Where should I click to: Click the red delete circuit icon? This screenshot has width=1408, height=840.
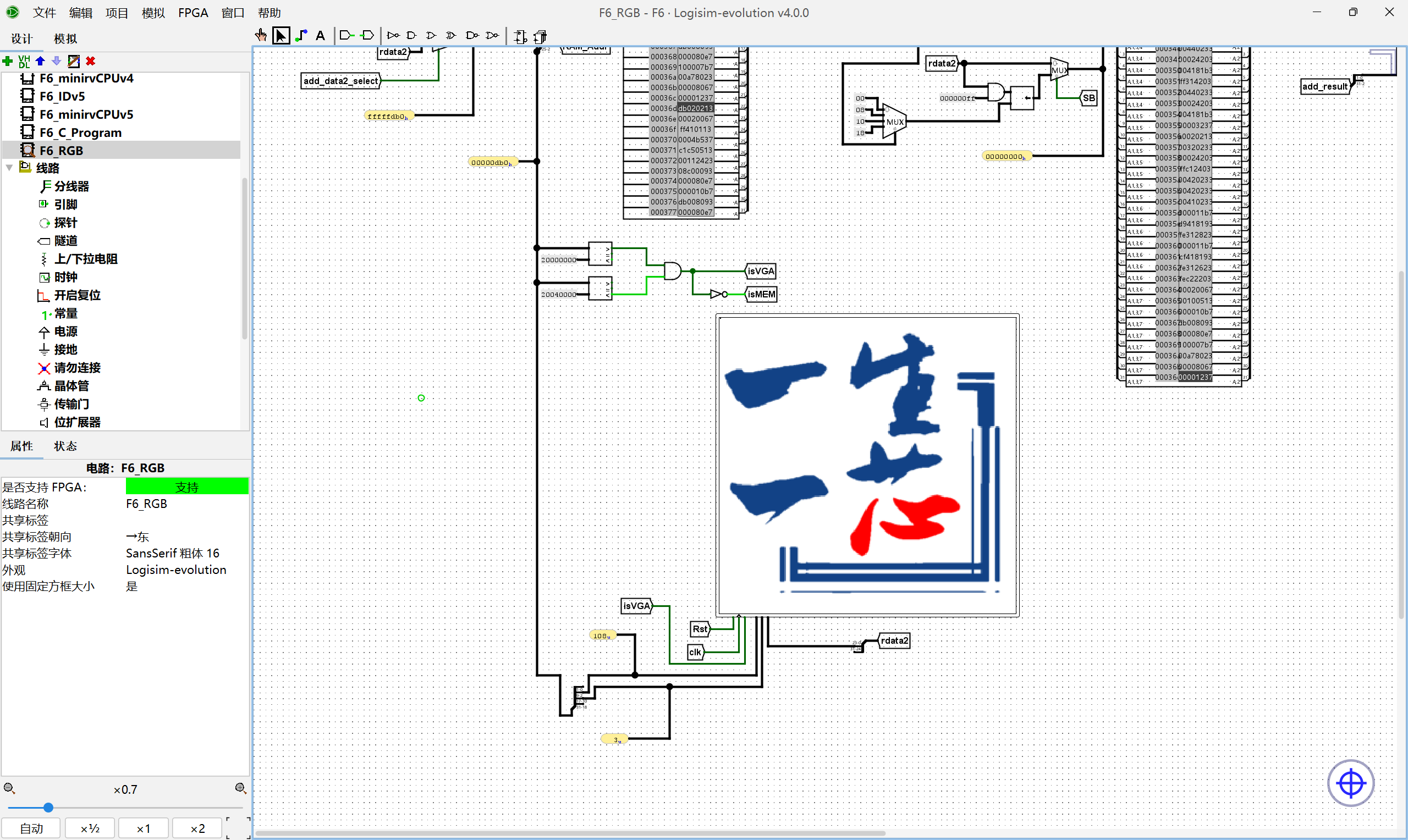pyautogui.click(x=91, y=61)
